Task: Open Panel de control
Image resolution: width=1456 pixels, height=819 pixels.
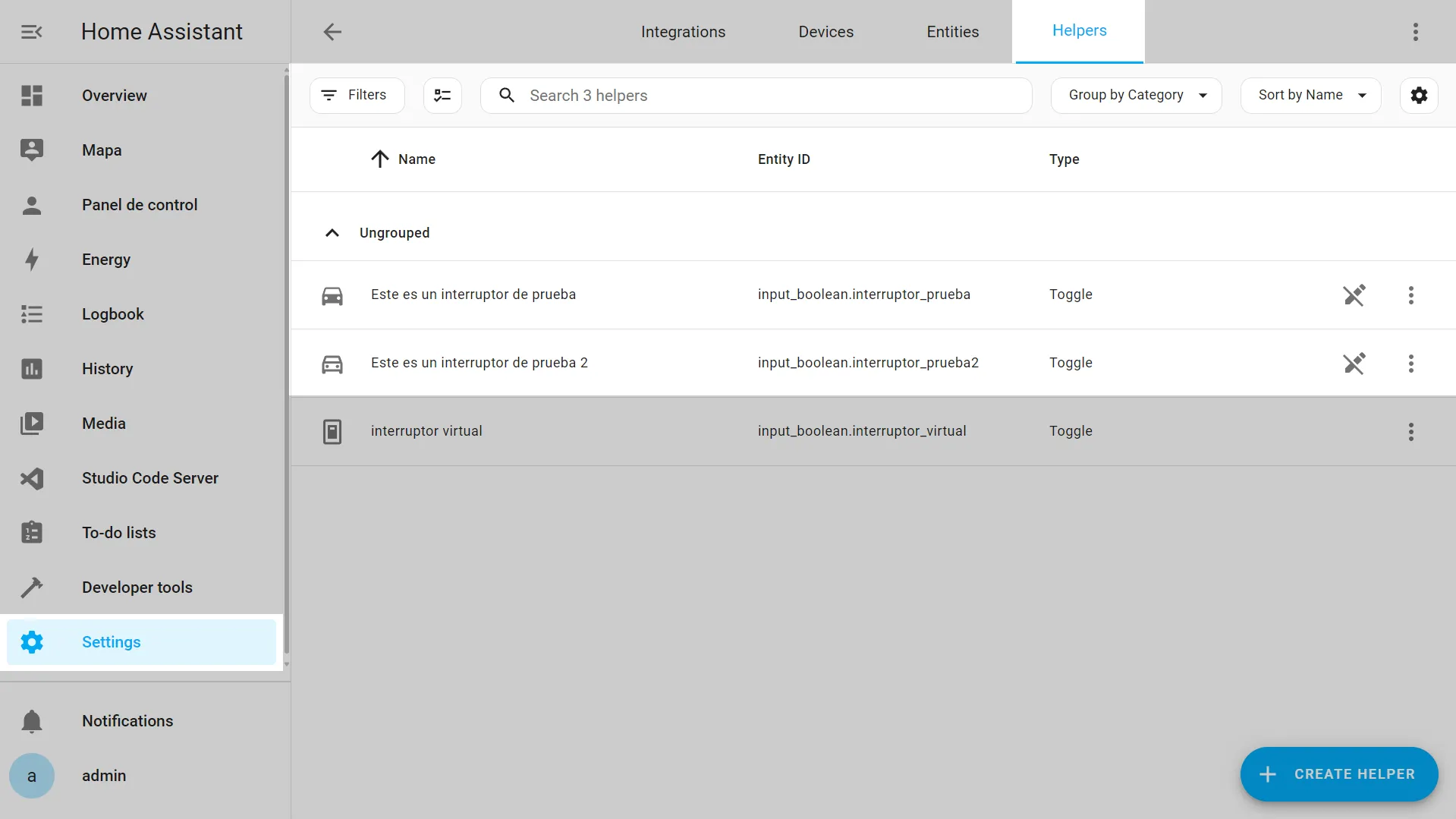Action: pyautogui.click(x=141, y=205)
